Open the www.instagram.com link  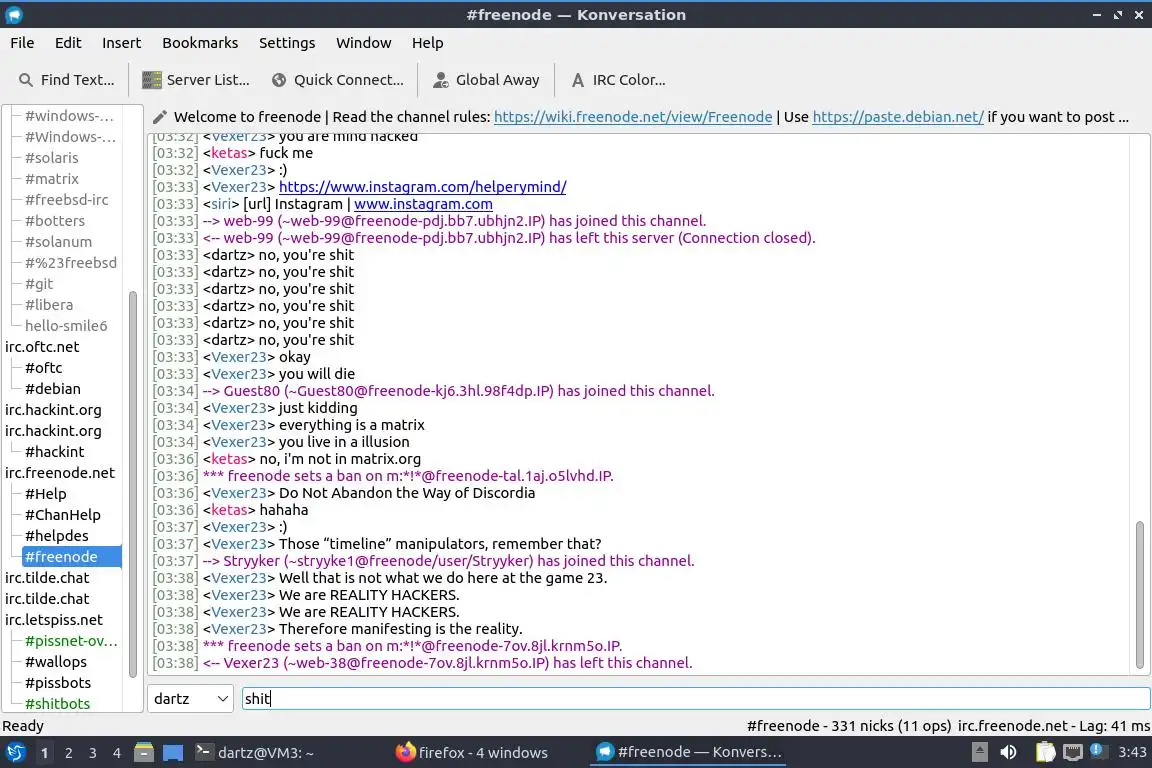click(x=423, y=204)
